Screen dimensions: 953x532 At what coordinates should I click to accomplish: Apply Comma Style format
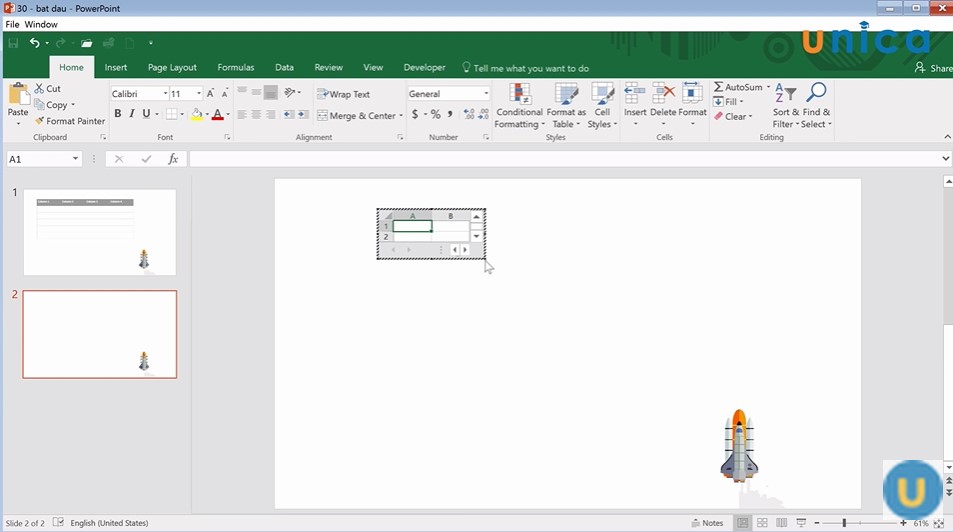450,114
